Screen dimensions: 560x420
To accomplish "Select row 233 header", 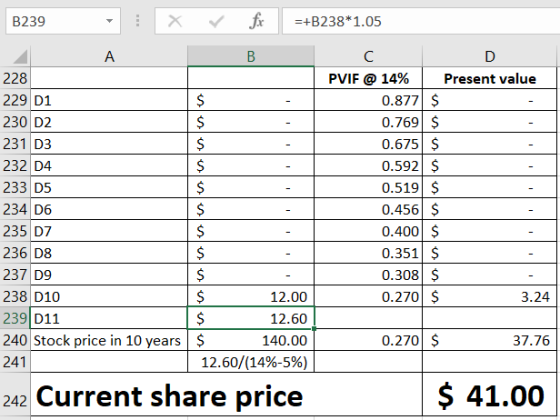I will point(15,188).
